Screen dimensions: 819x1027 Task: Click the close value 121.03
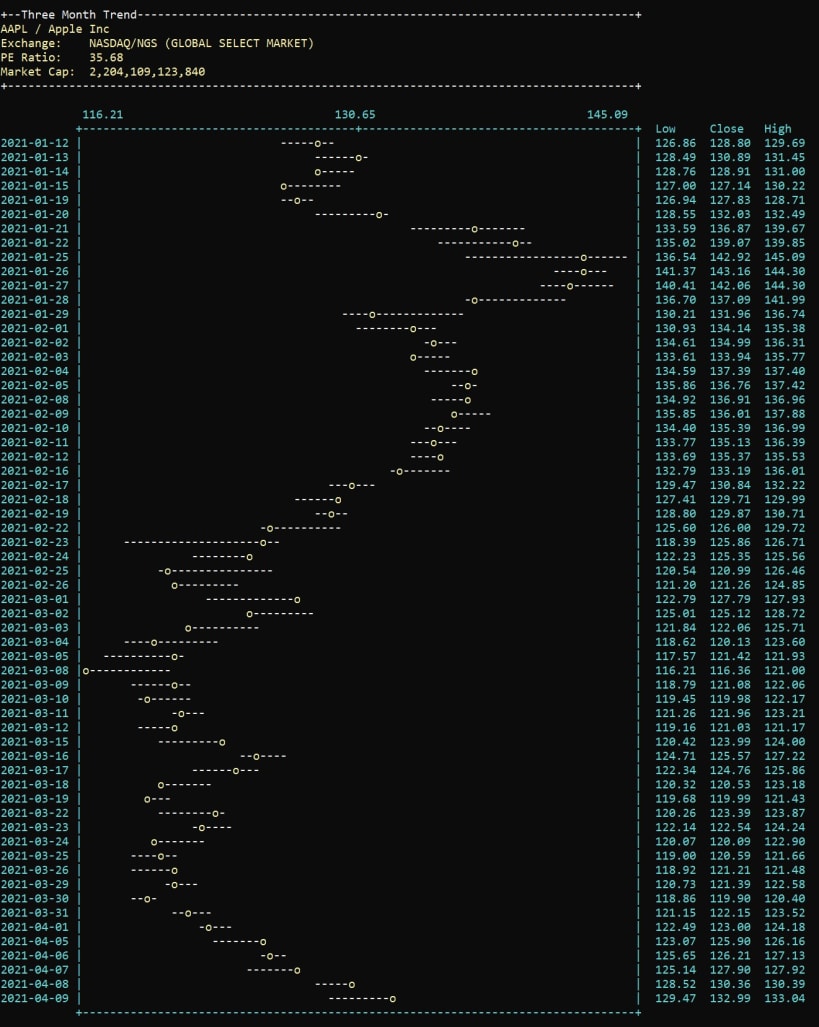point(730,728)
